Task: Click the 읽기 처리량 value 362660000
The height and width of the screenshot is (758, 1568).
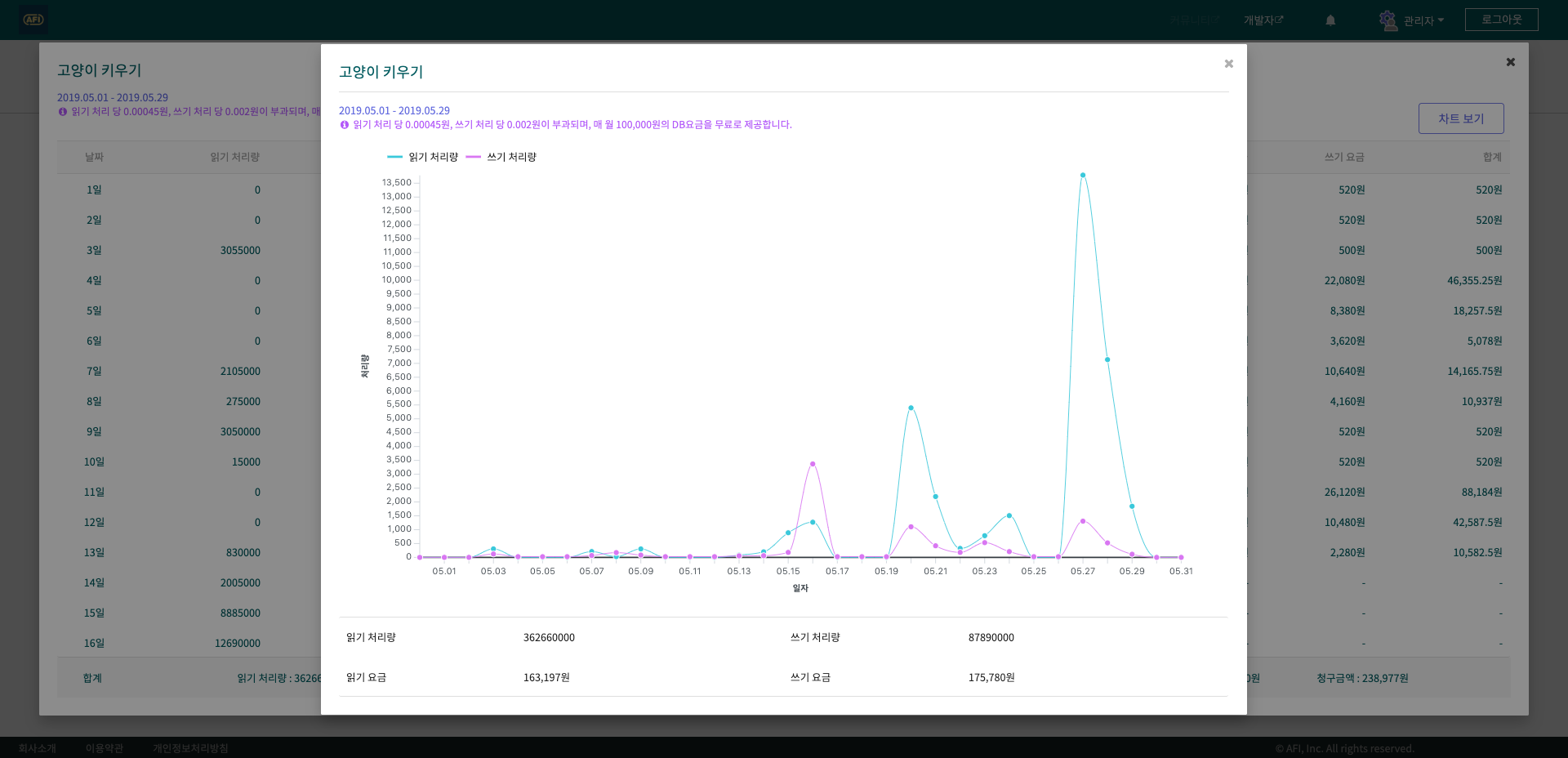Action: [549, 638]
